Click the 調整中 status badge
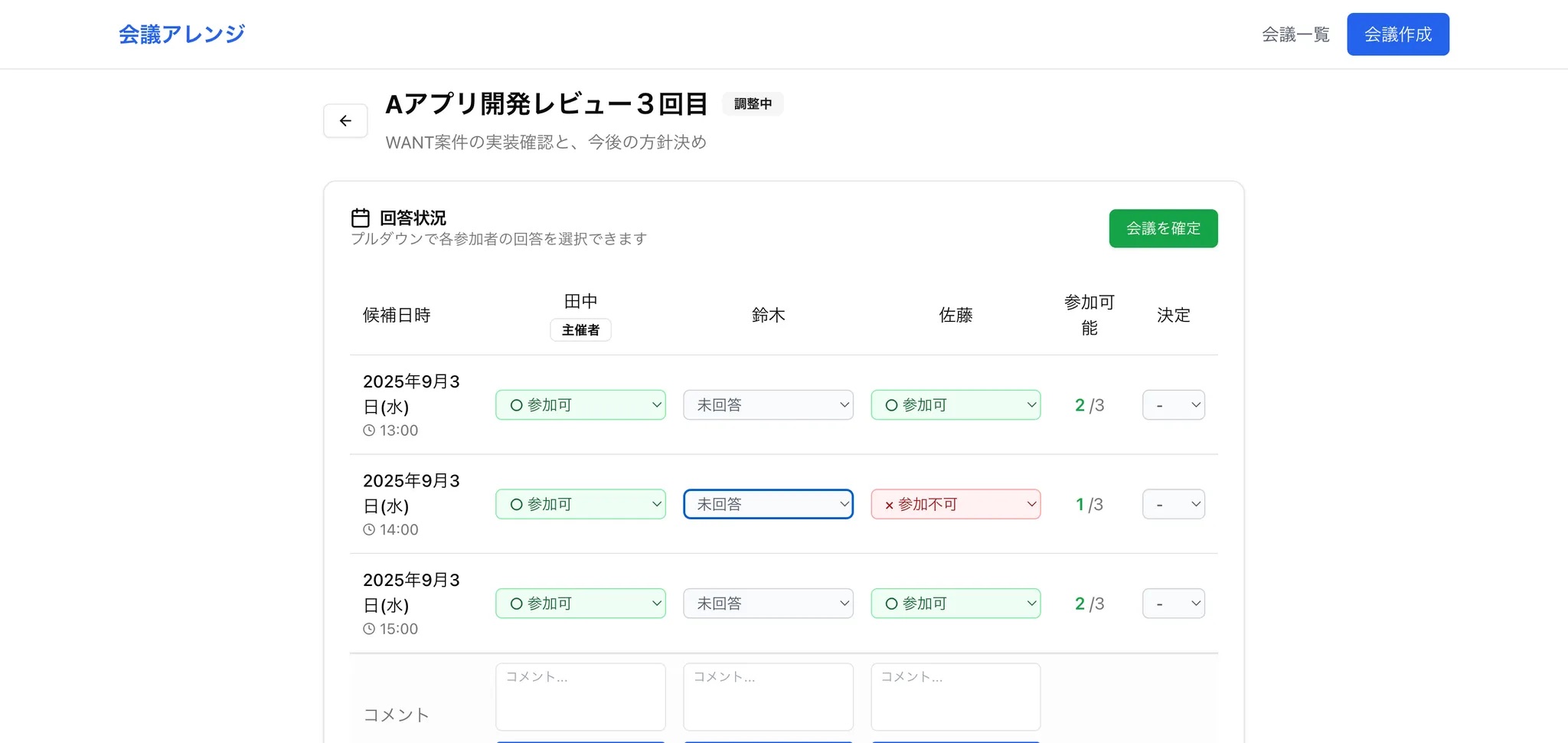The width and height of the screenshot is (1568, 743). [753, 104]
